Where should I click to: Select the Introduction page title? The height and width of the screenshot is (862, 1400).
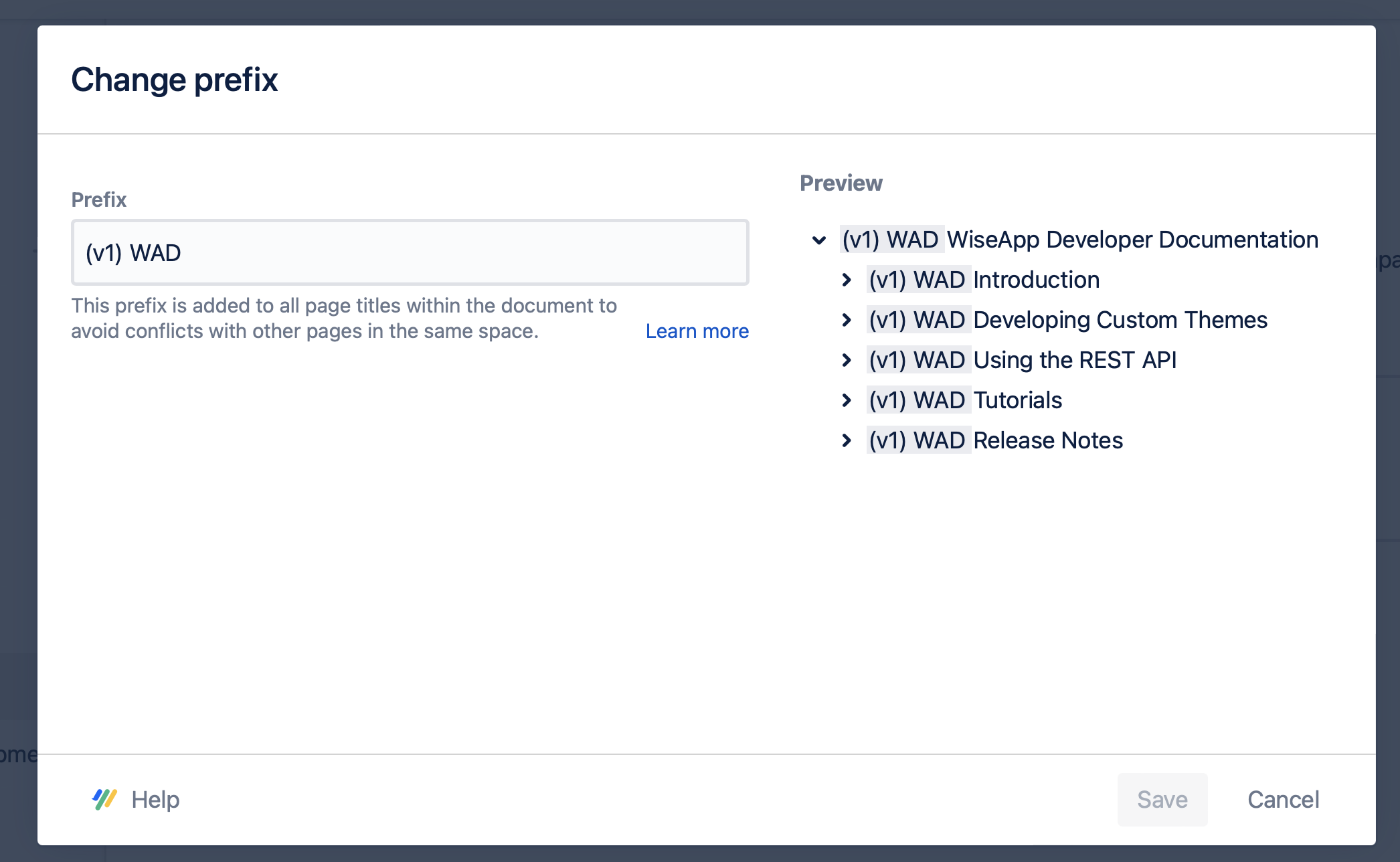pos(1036,280)
